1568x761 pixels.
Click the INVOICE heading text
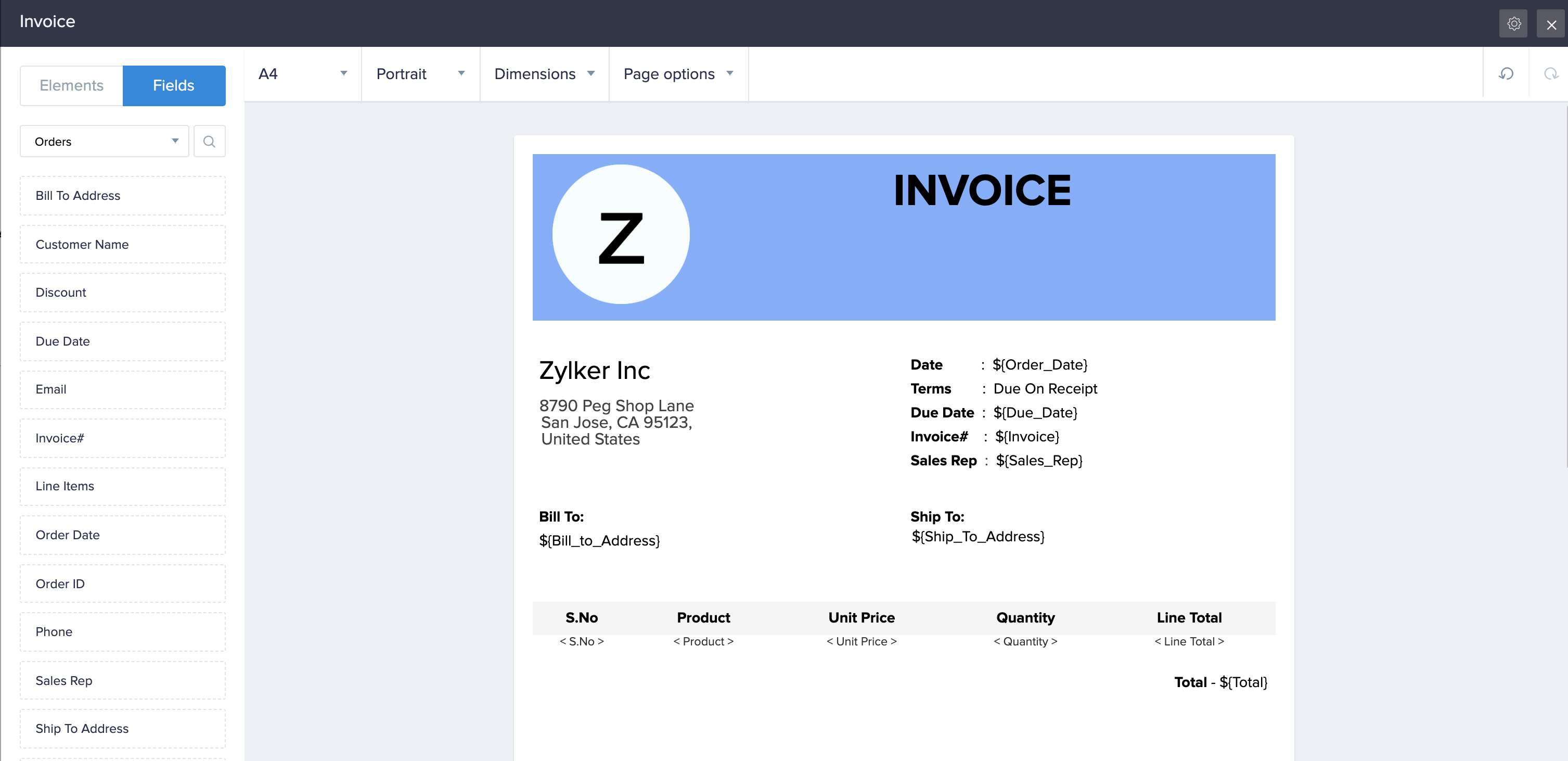click(981, 191)
